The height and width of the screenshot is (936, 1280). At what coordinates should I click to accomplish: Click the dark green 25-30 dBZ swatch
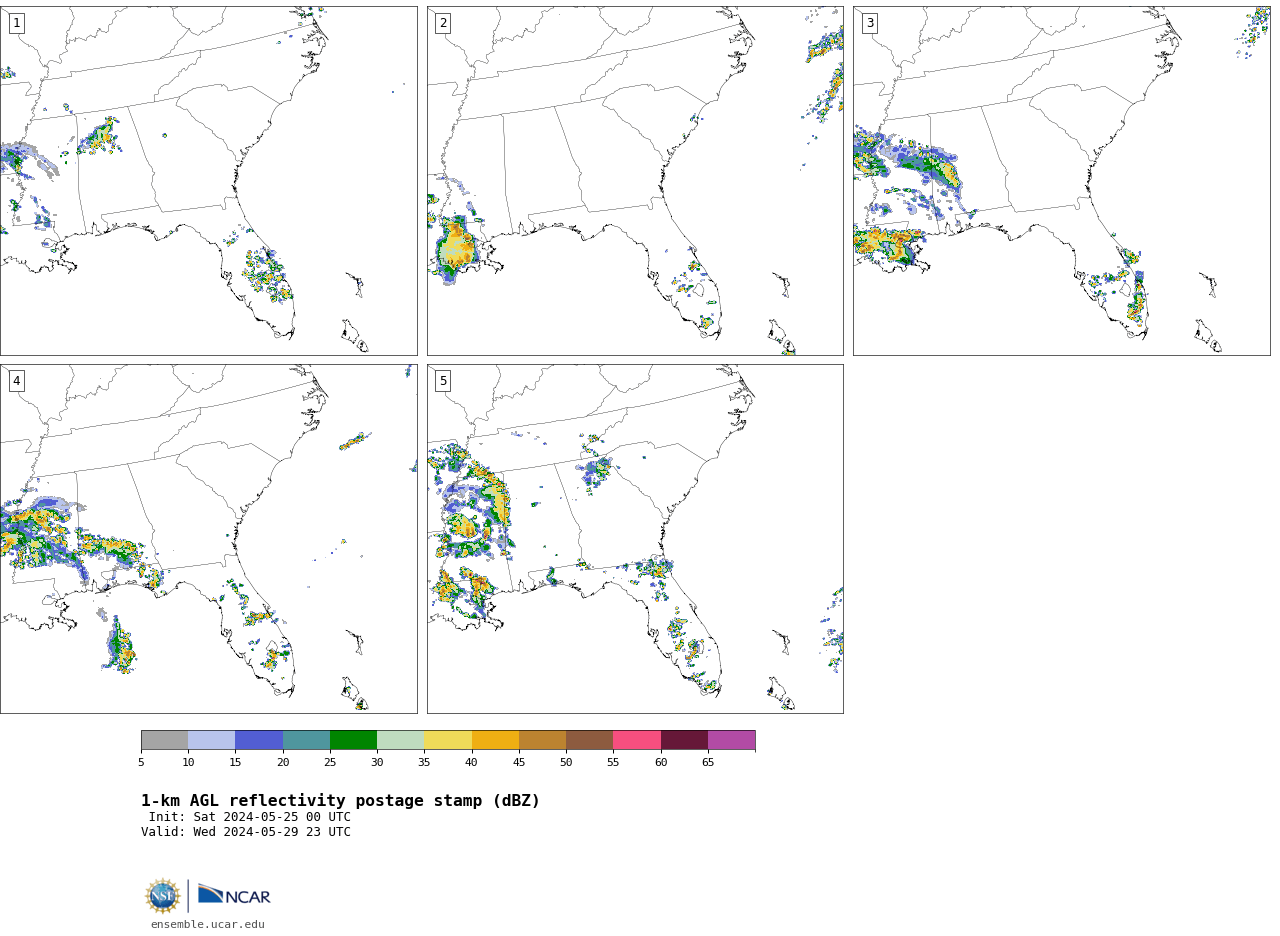[353, 740]
